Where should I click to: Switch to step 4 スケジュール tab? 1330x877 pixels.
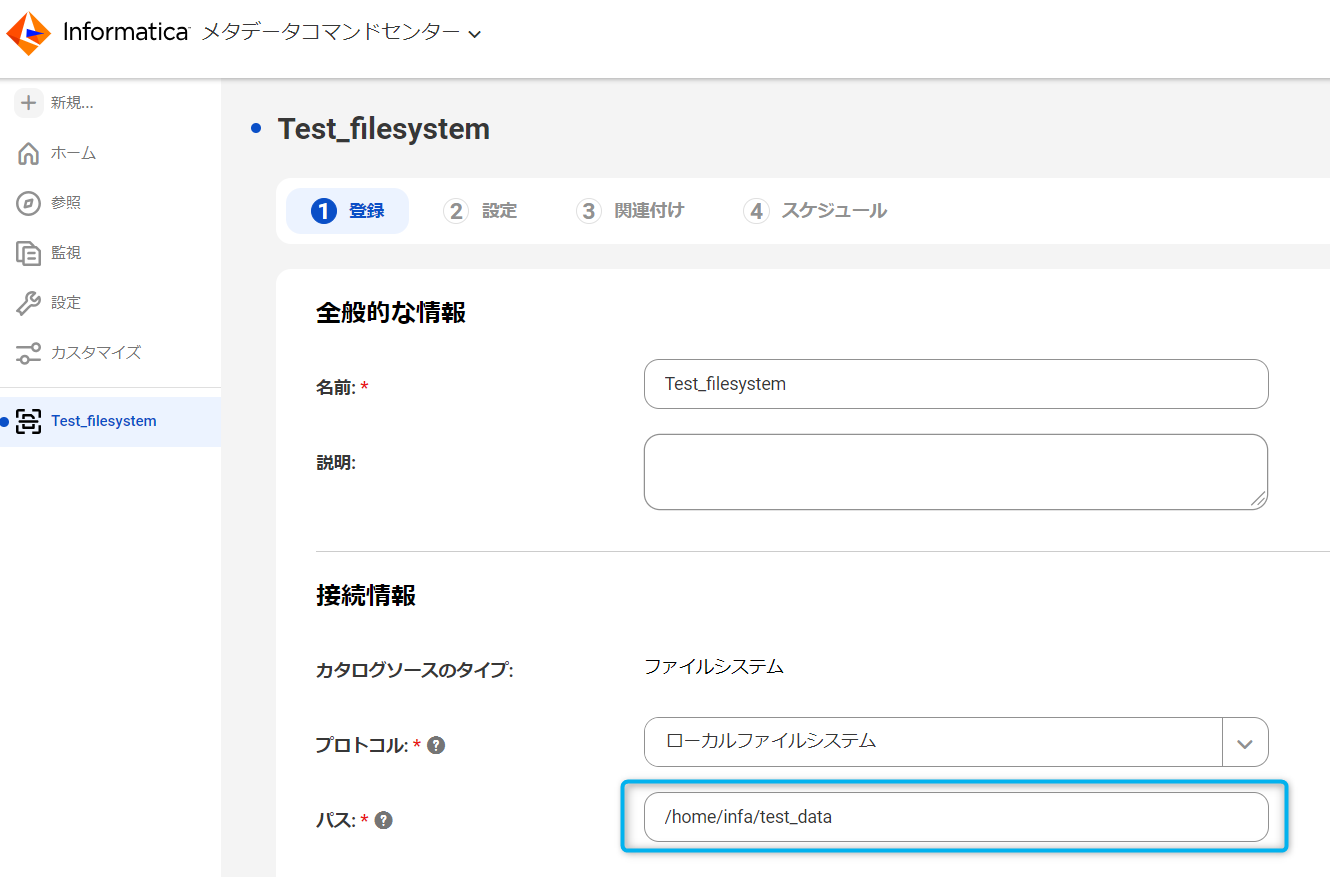[815, 211]
